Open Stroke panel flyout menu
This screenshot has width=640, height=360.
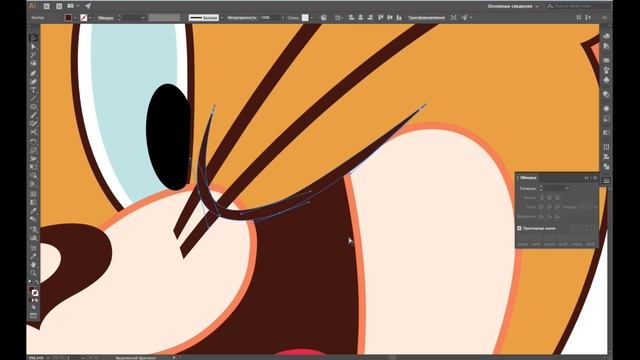click(x=595, y=178)
